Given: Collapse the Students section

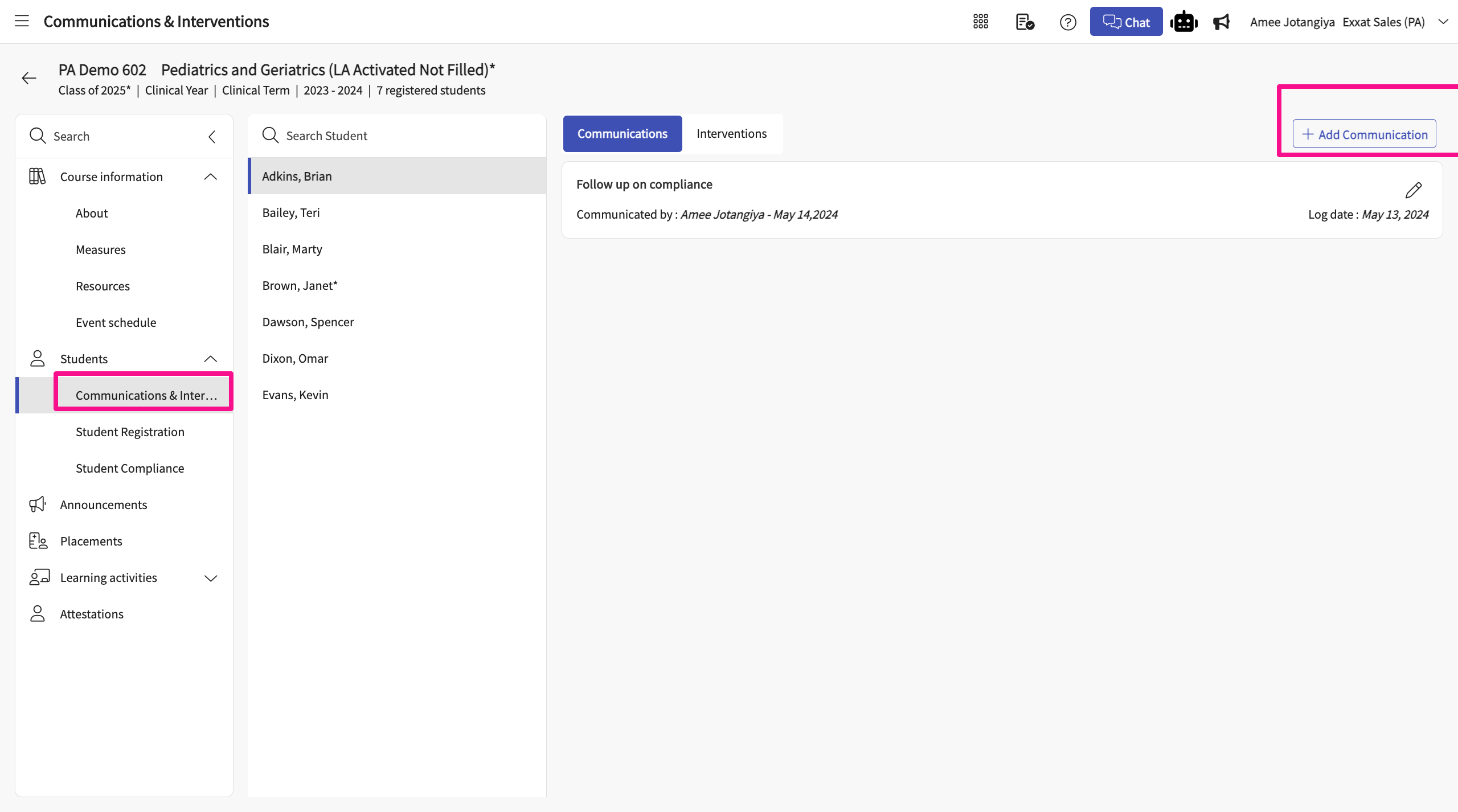Looking at the screenshot, I should (x=211, y=359).
